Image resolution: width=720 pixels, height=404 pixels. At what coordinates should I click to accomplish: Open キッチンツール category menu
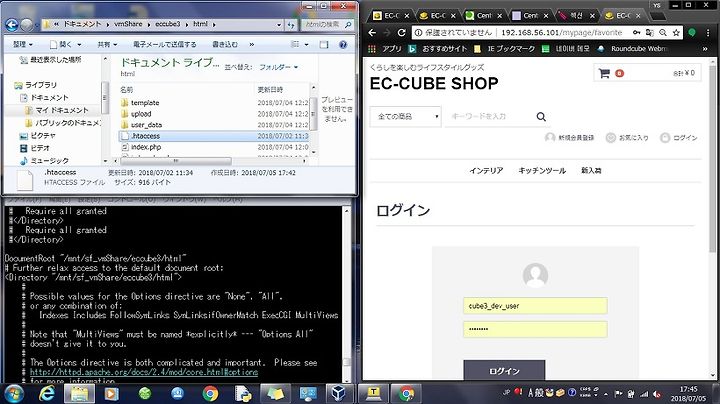pos(542,170)
